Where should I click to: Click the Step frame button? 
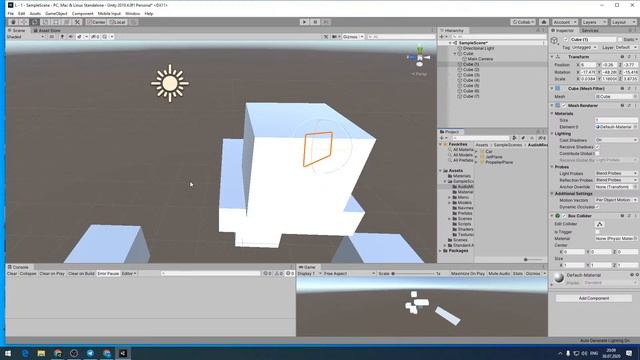click(326, 22)
